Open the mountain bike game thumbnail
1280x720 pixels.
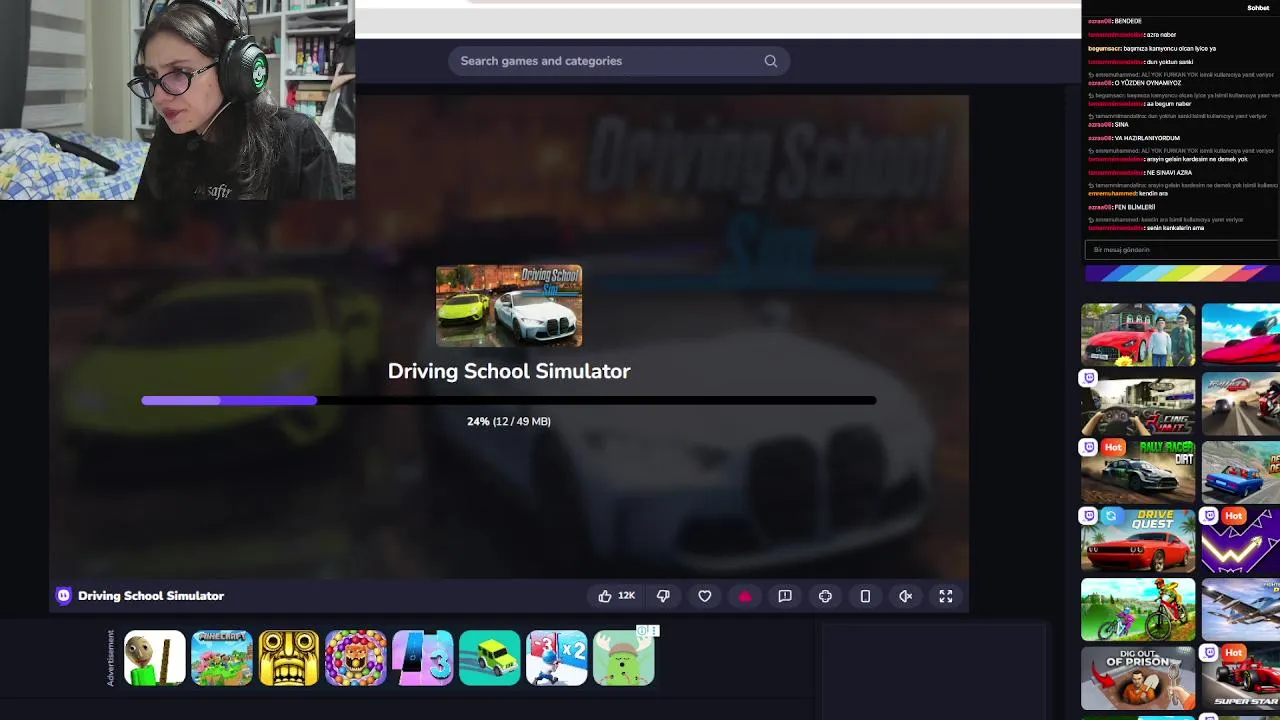point(1138,610)
